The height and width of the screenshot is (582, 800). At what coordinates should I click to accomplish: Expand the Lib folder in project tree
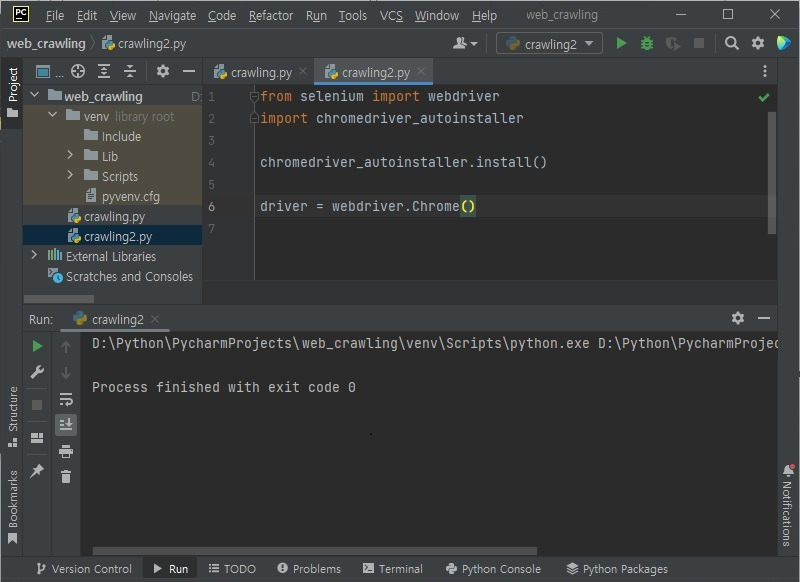[x=71, y=156]
